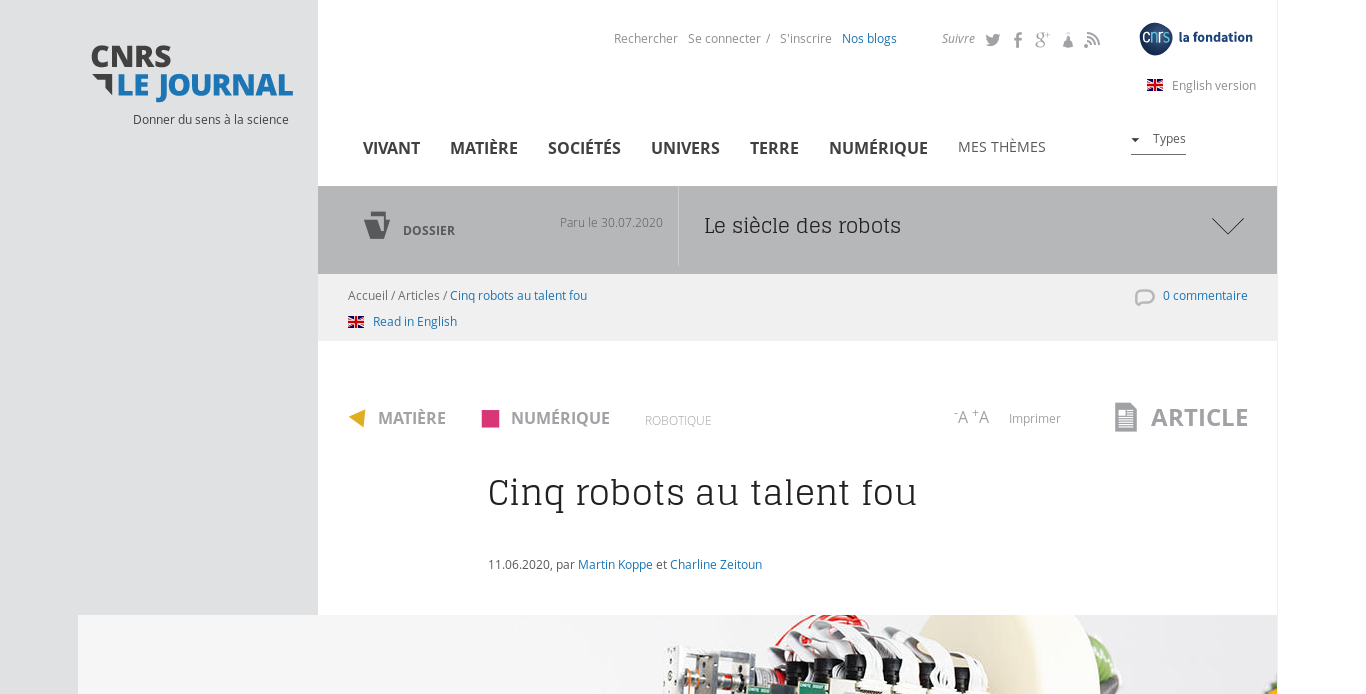Click the Matière category tag

412,418
